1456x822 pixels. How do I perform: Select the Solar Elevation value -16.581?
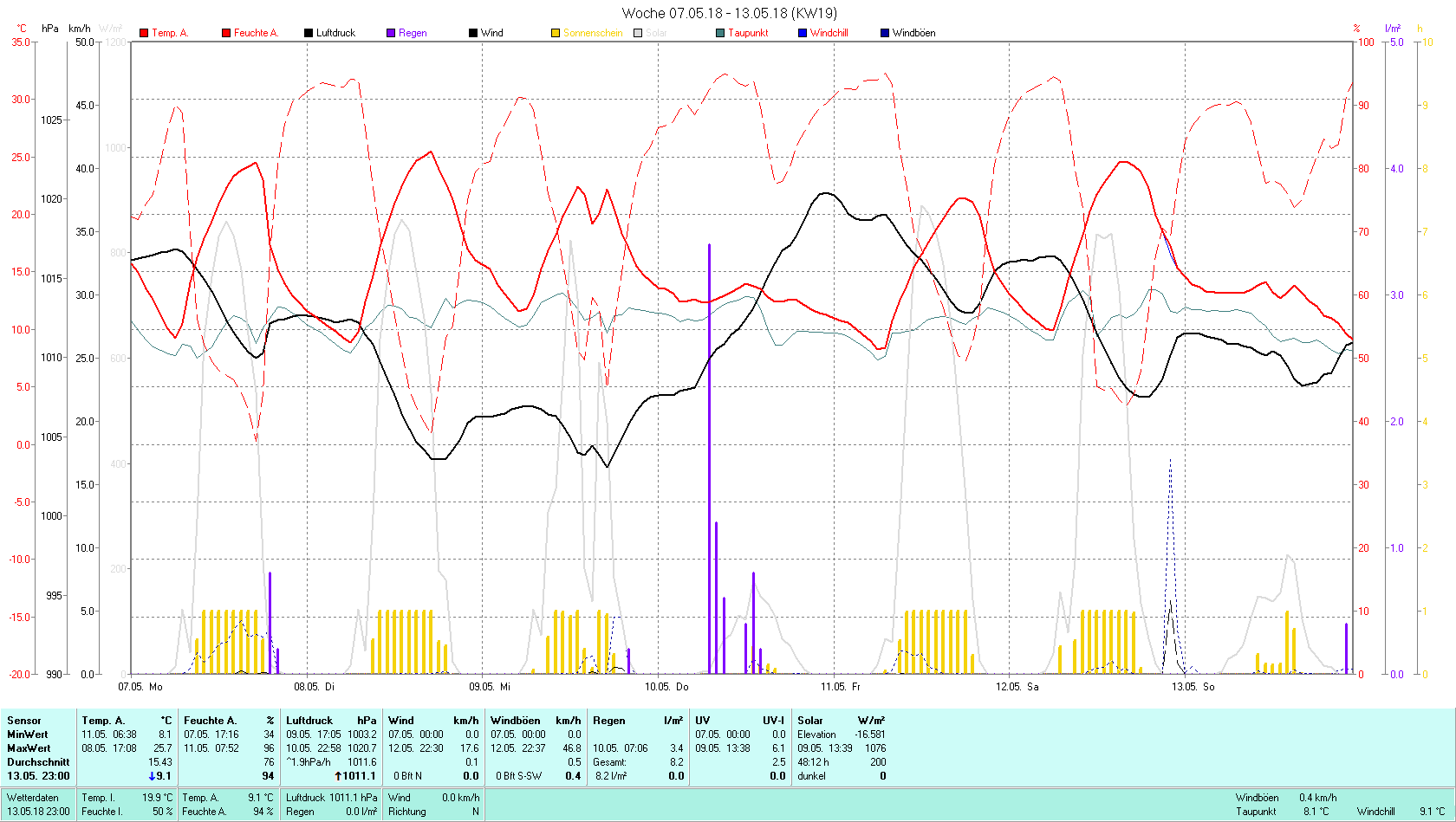click(x=869, y=735)
